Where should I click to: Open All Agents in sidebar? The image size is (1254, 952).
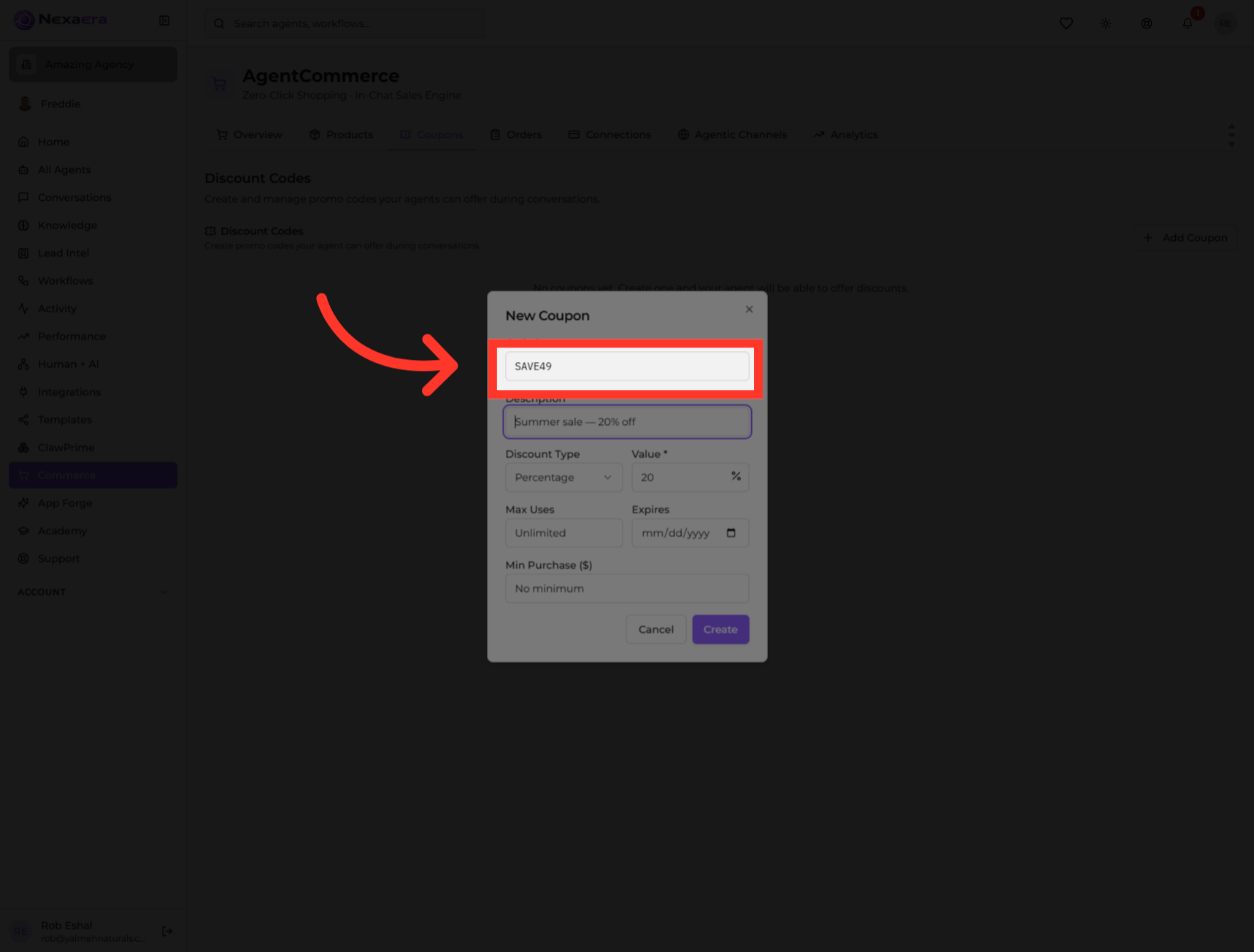pos(93,169)
